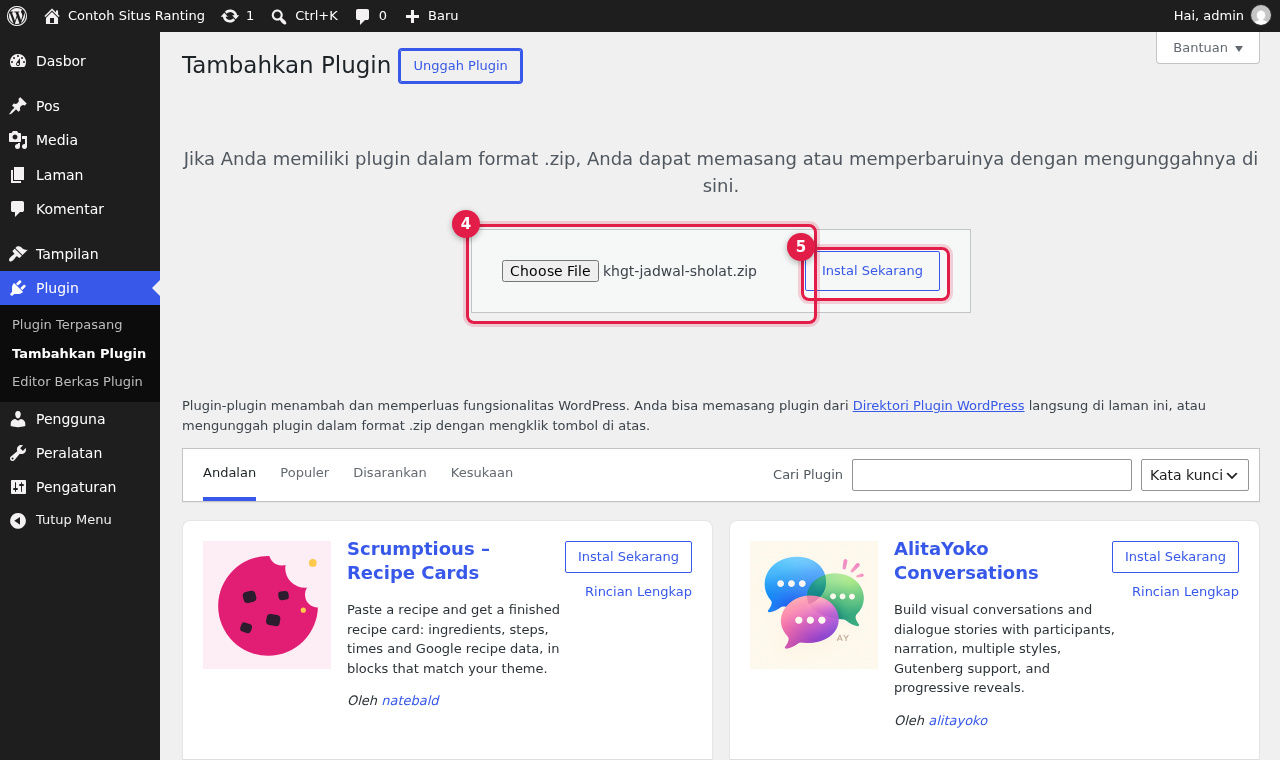Click the Dasbor gauge icon

[18, 61]
